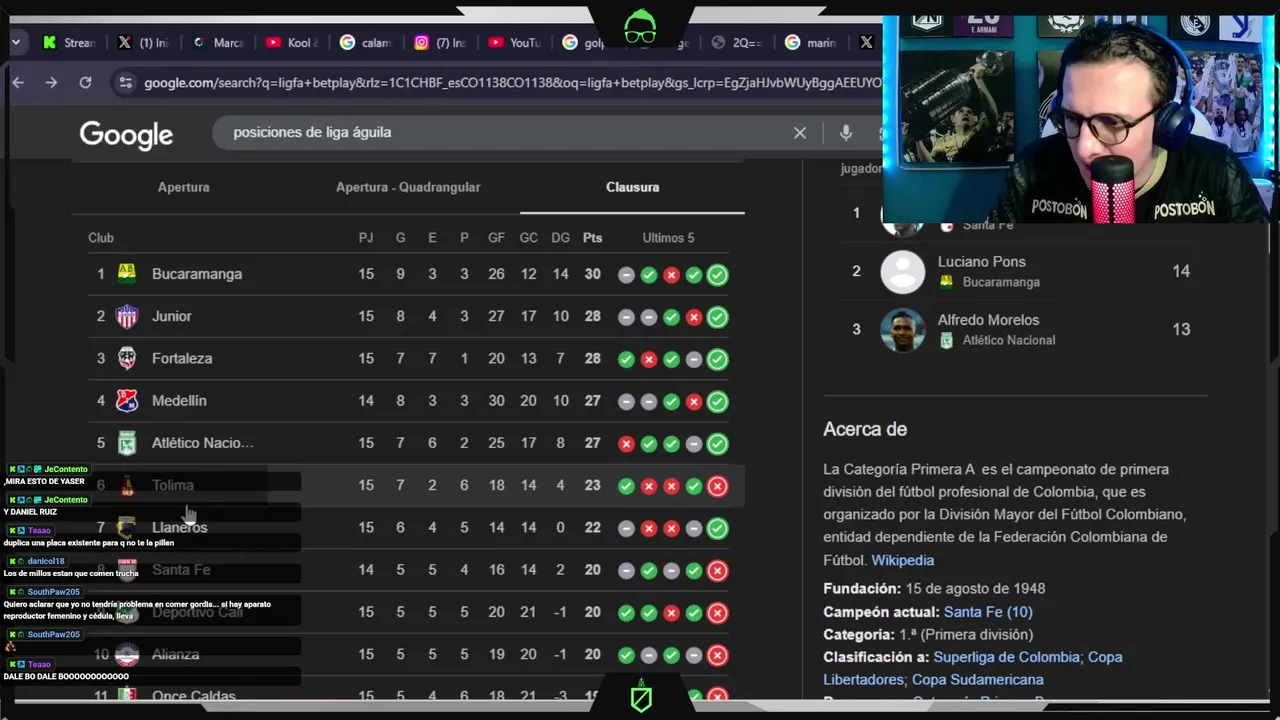The height and width of the screenshot is (720, 1280).
Task: Click the Pts column header
Action: (x=592, y=238)
